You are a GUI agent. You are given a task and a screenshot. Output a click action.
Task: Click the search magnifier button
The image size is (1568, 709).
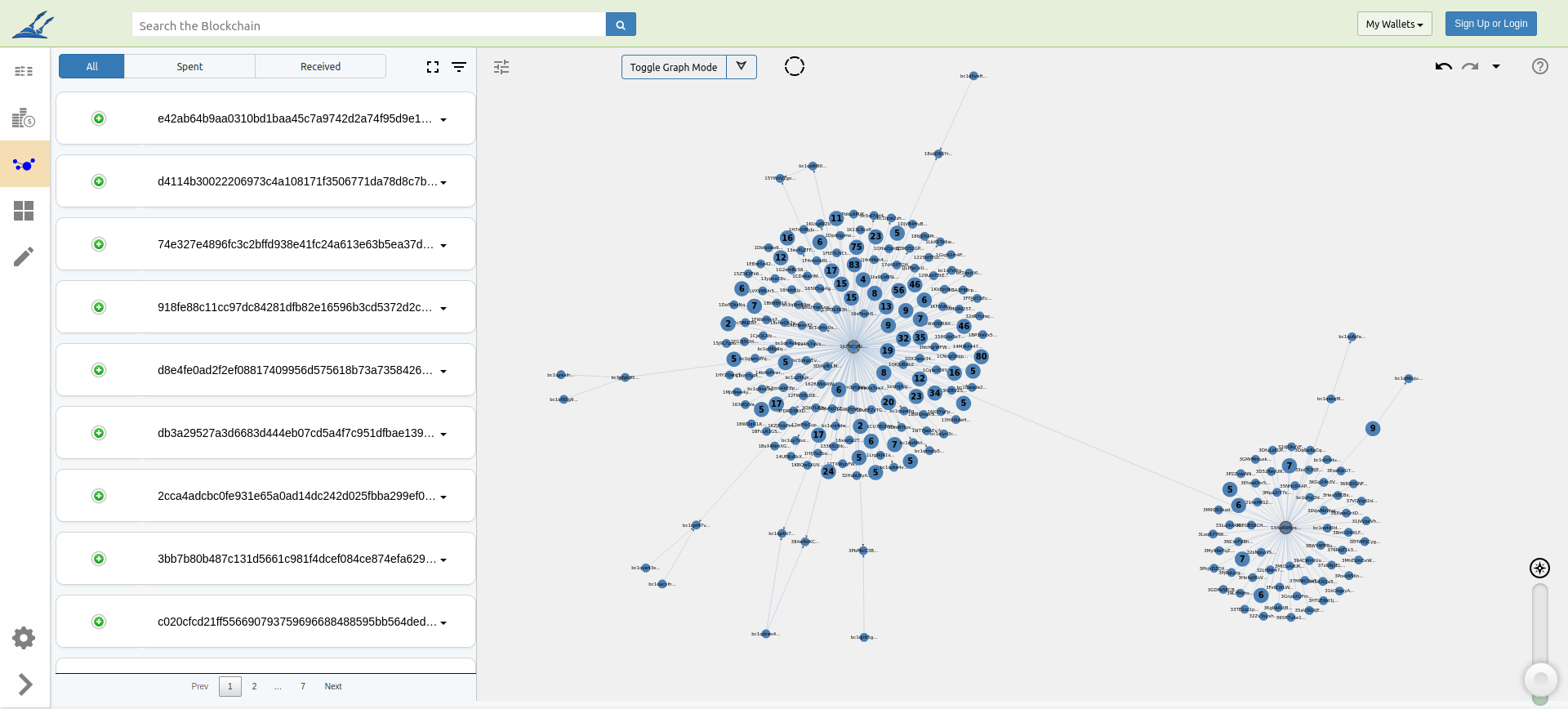(x=621, y=25)
